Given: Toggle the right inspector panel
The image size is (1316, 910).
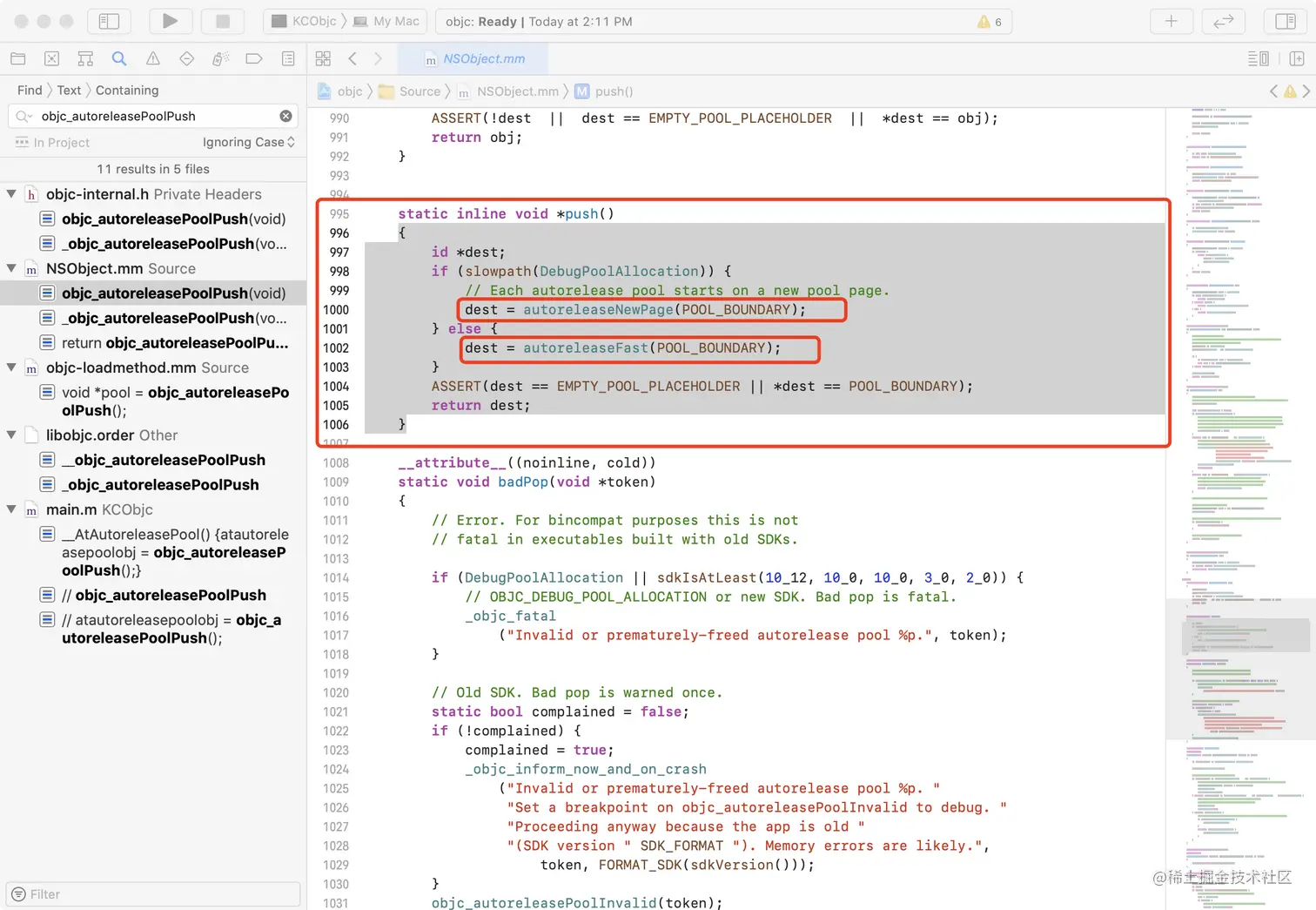Looking at the screenshot, I should click(x=1285, y=21).
